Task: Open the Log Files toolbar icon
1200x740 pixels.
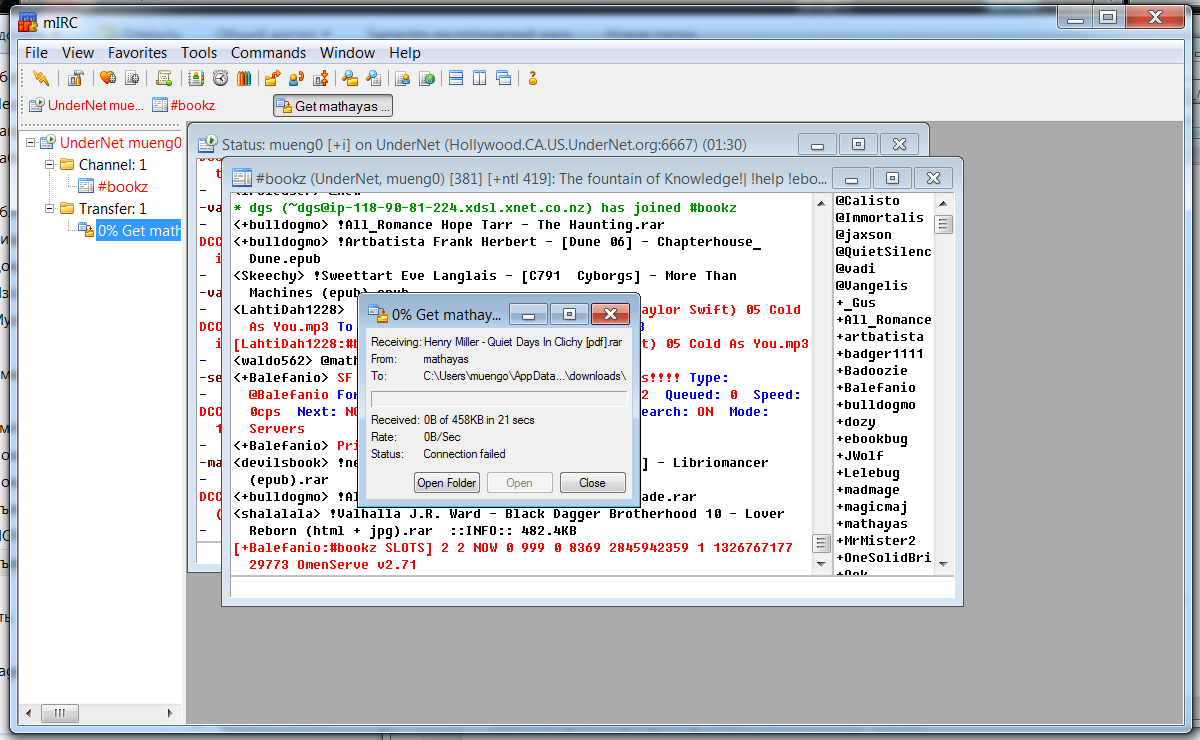Action: click(373, 78)
